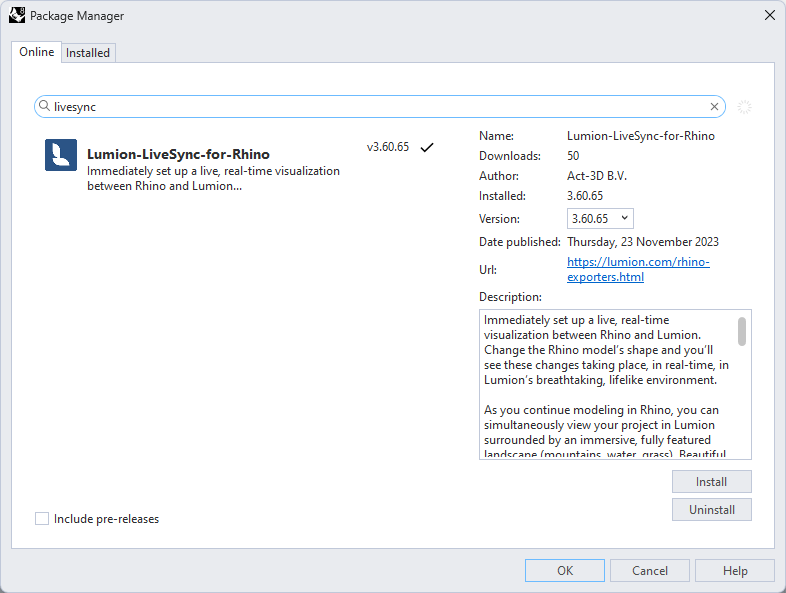Click the Rhino logo in title bar

point(17,15)
